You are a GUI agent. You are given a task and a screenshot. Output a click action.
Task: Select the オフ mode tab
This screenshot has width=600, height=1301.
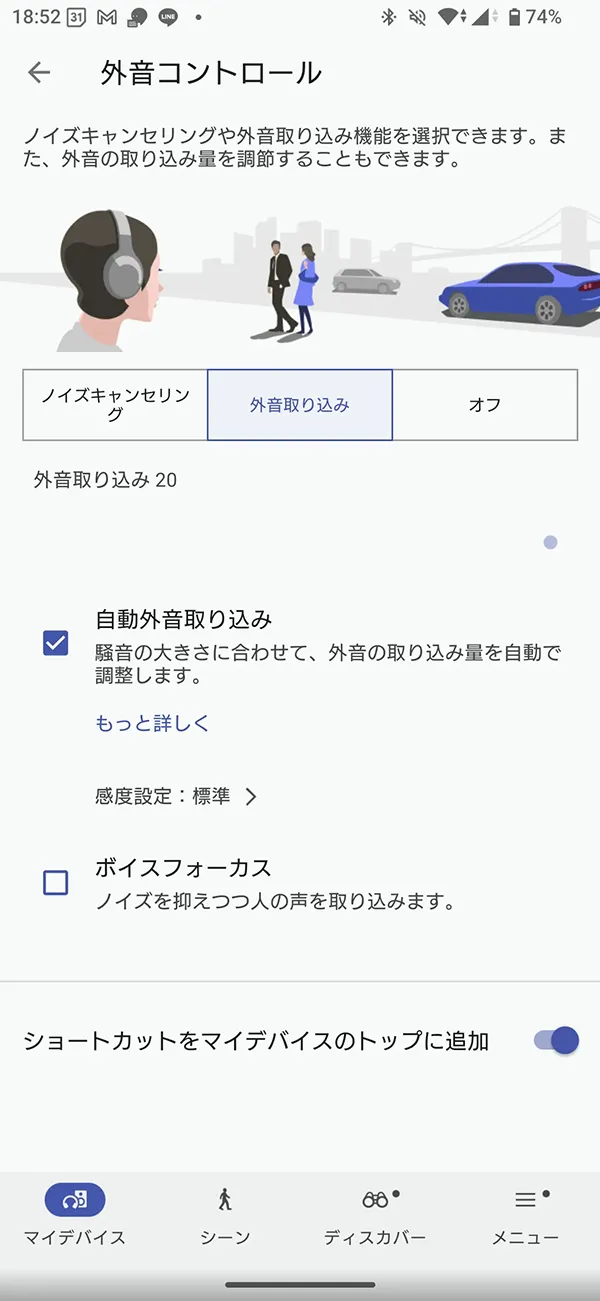485,405
